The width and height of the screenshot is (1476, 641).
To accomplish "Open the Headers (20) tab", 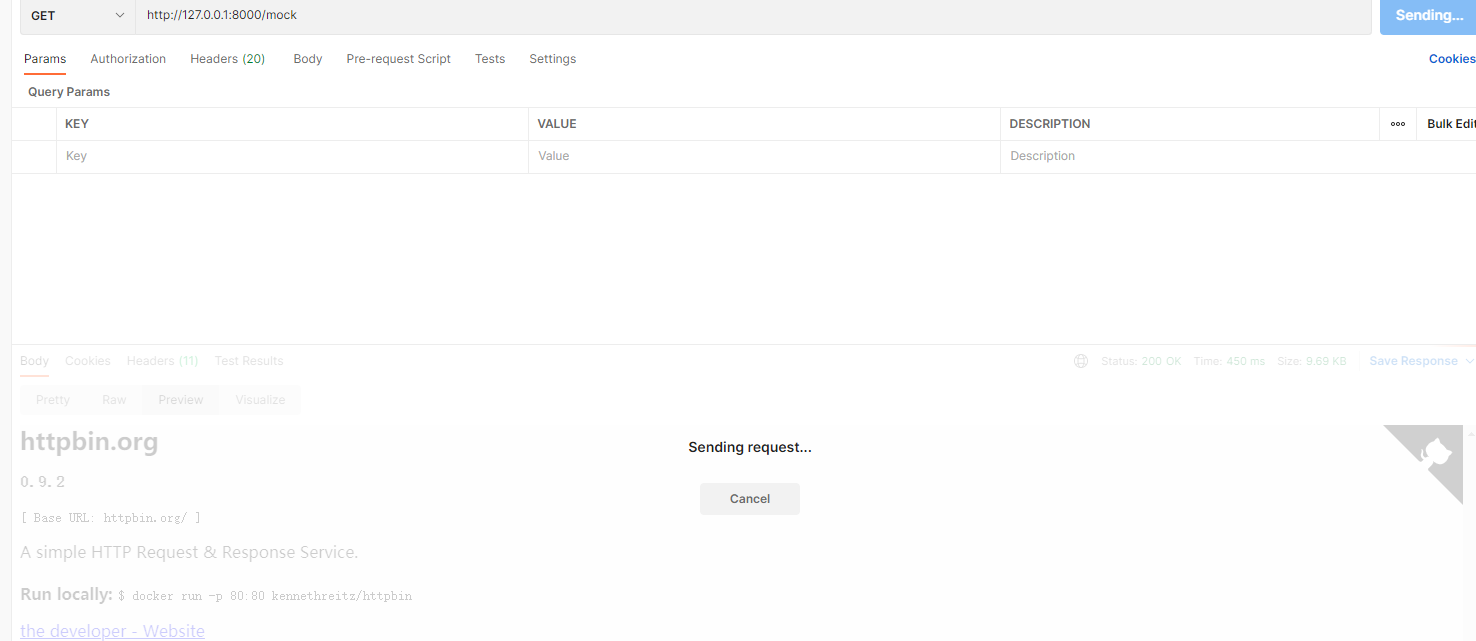I will (228, 59).
